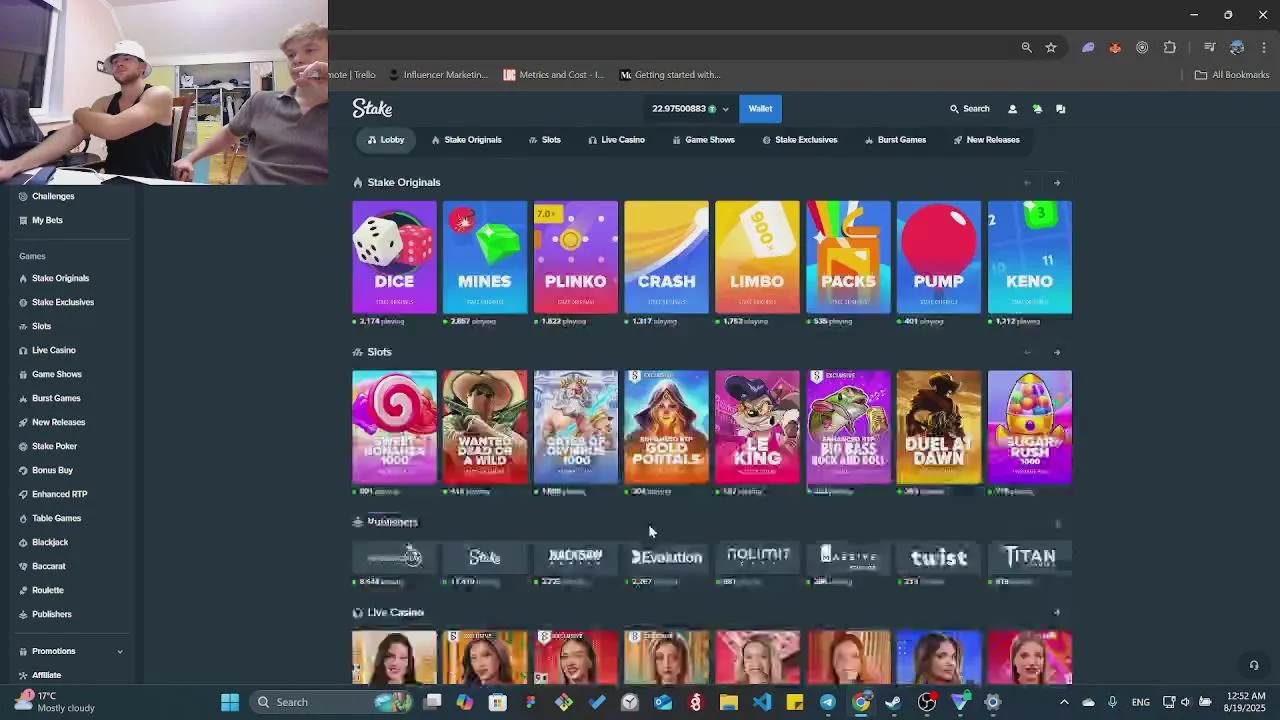This screenshot has height=720, width=1280.
Task: Open the Keno game tile
Action: coord(1030,257)
